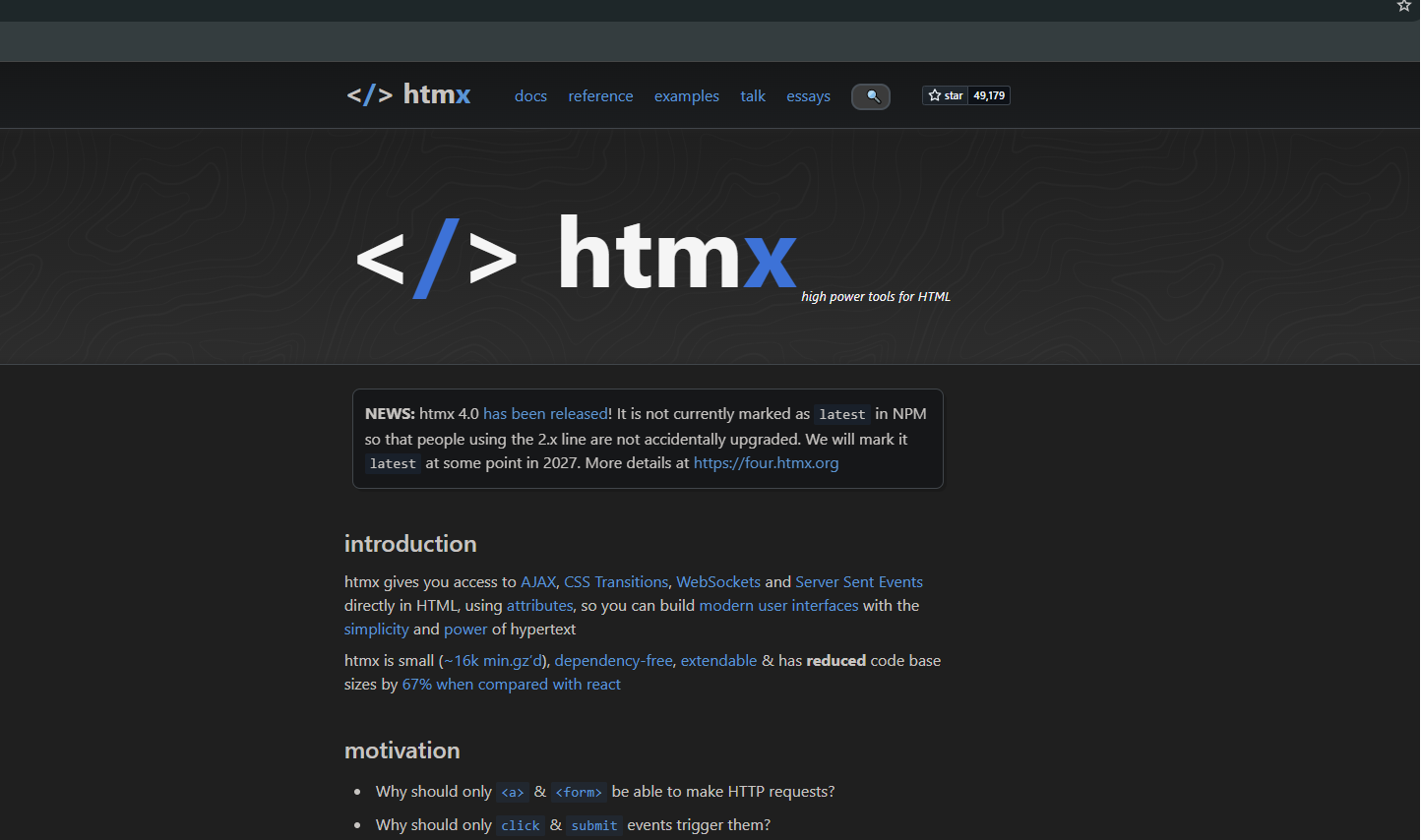Click the simplicity link

(x=376, y=630)
